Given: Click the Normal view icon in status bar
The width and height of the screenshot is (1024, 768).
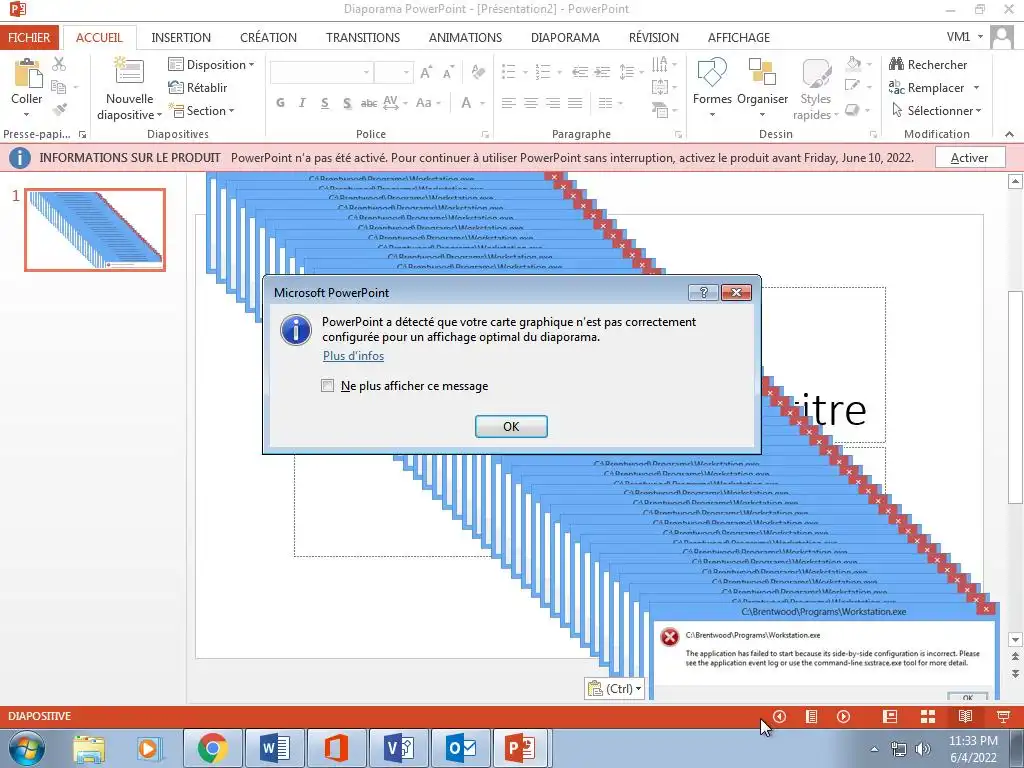Looking at the screenshot, I should 889,716.
